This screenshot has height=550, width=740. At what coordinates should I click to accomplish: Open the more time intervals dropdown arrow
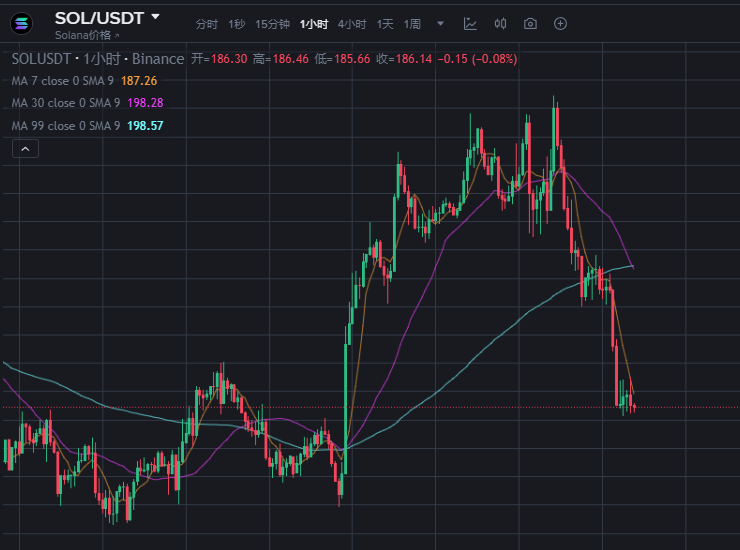point(440,23)
